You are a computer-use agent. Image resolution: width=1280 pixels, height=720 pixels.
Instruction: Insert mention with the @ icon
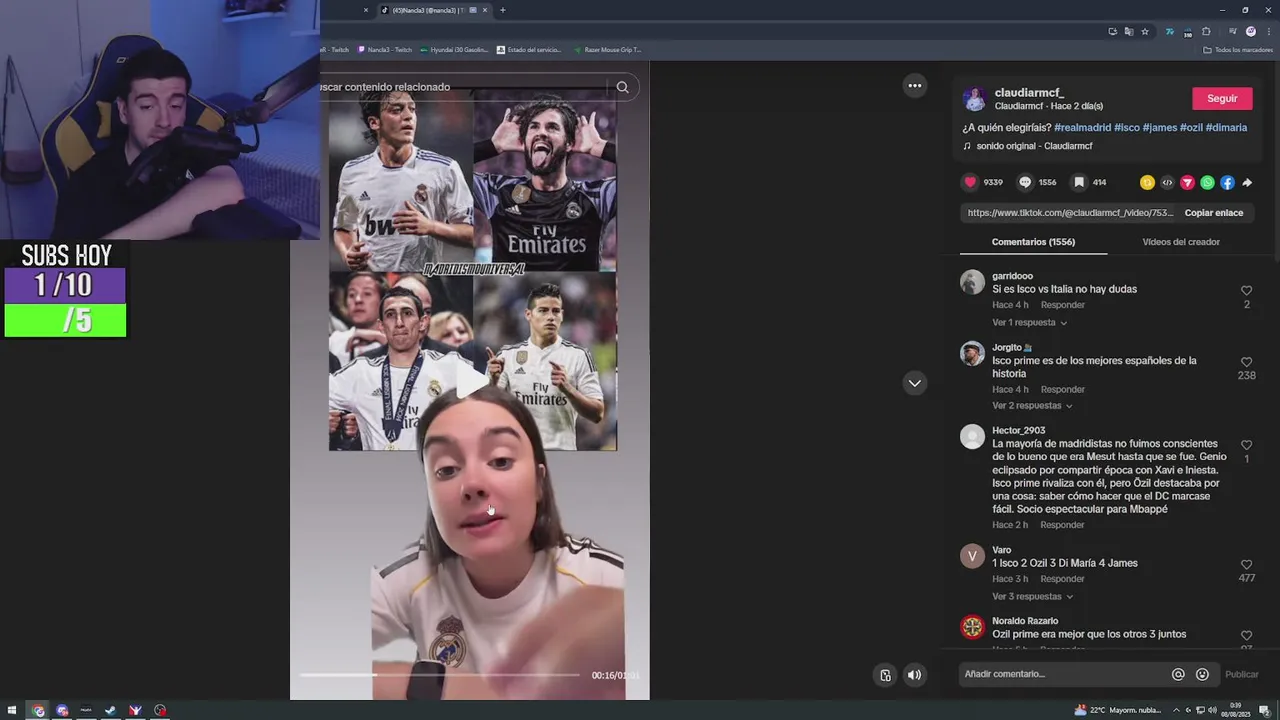coord(1178,674)
